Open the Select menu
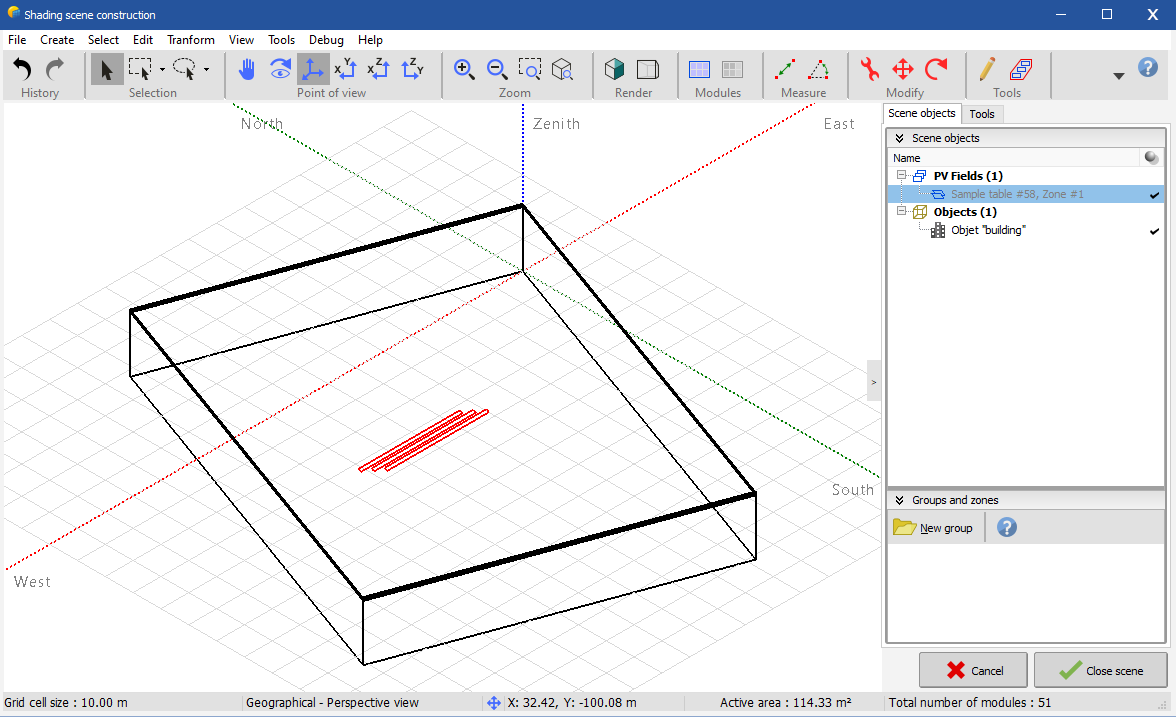 (x=103, y=40)
